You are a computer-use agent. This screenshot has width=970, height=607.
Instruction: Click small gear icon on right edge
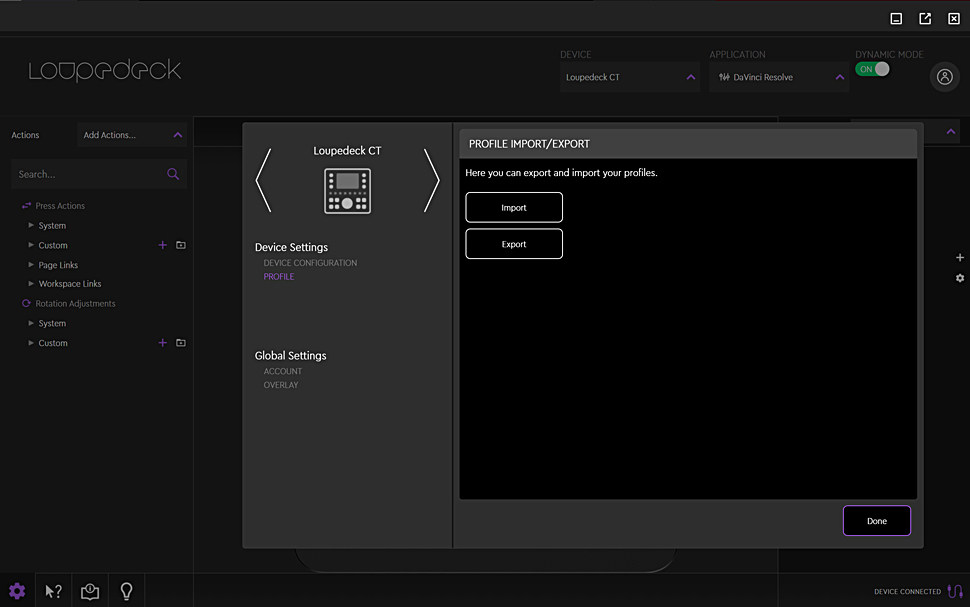[x=959, y=278]
